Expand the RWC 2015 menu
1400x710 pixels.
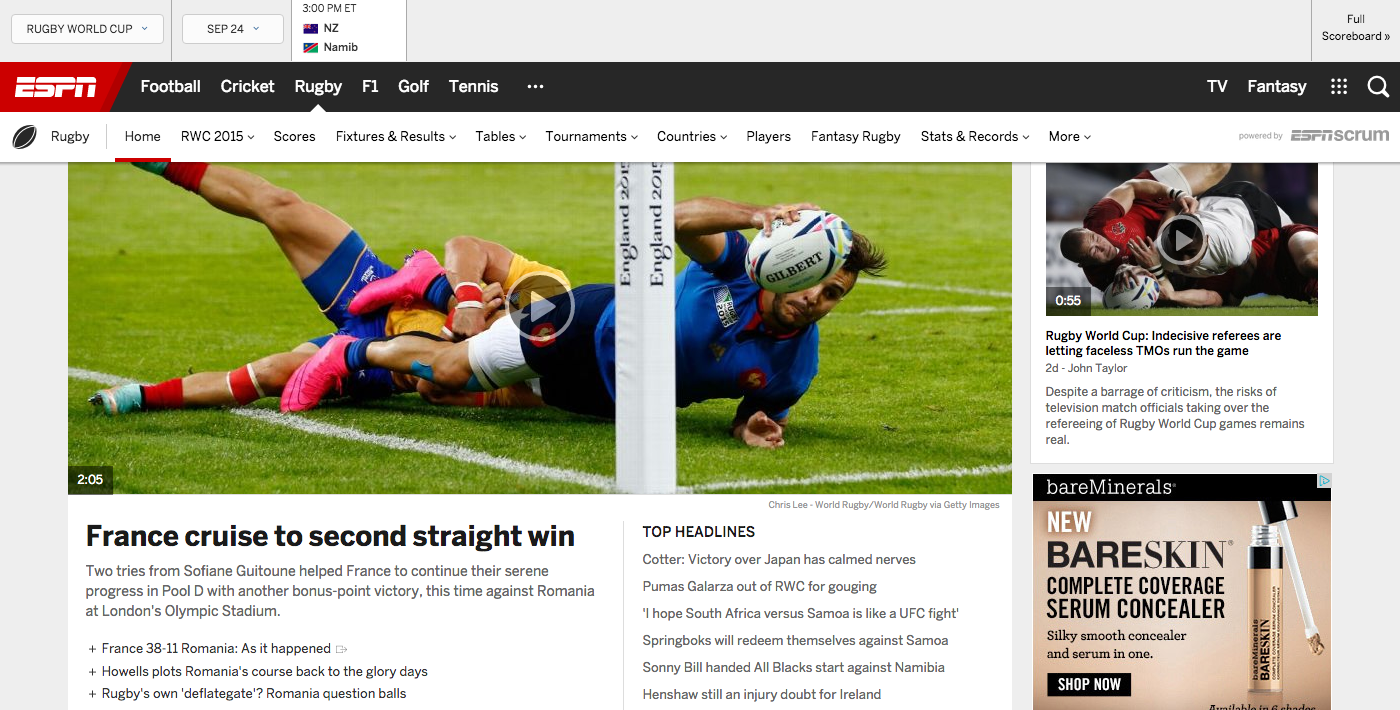(217, 137)
